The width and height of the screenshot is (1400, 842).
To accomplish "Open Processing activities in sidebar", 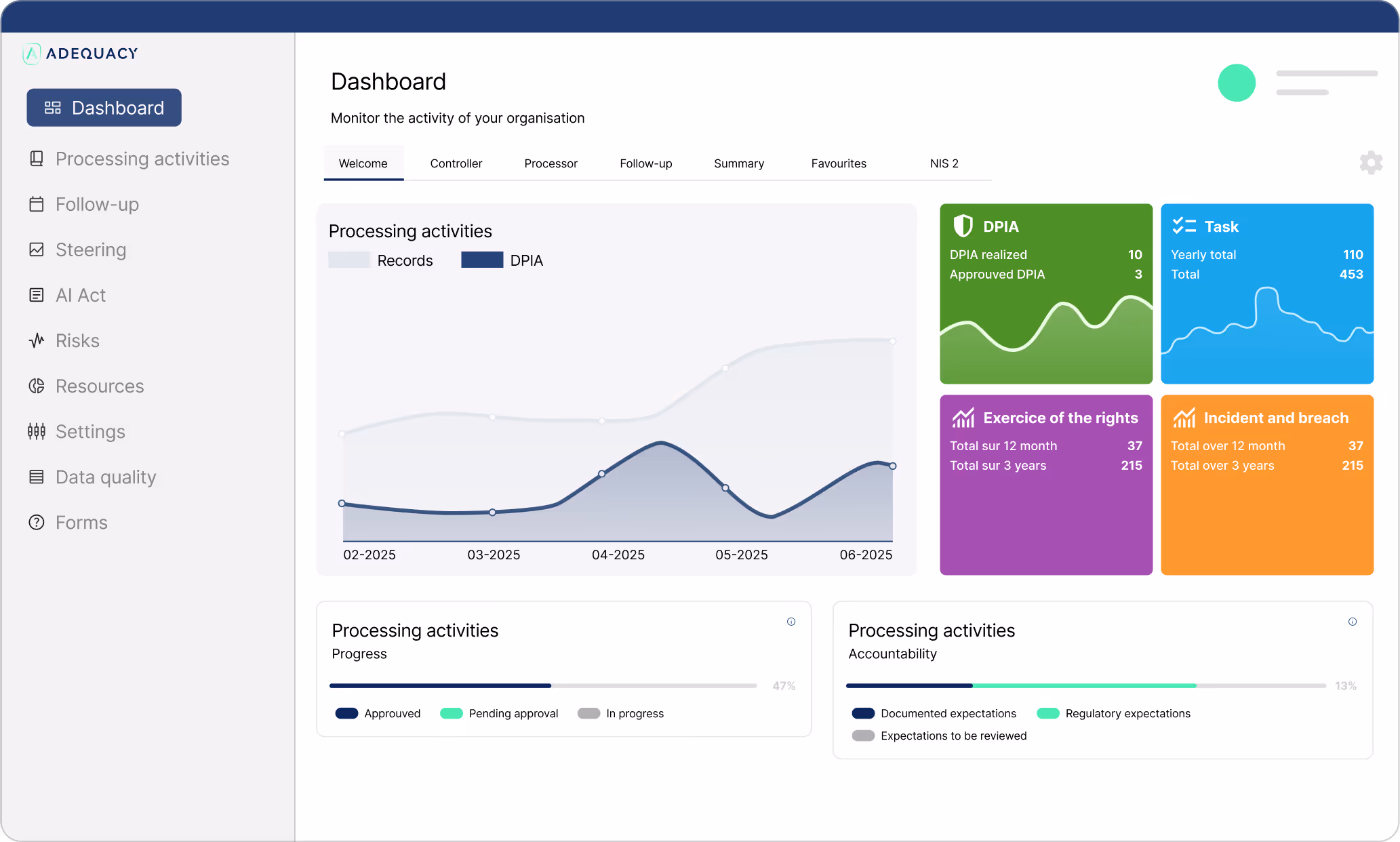I will [142, 159].
